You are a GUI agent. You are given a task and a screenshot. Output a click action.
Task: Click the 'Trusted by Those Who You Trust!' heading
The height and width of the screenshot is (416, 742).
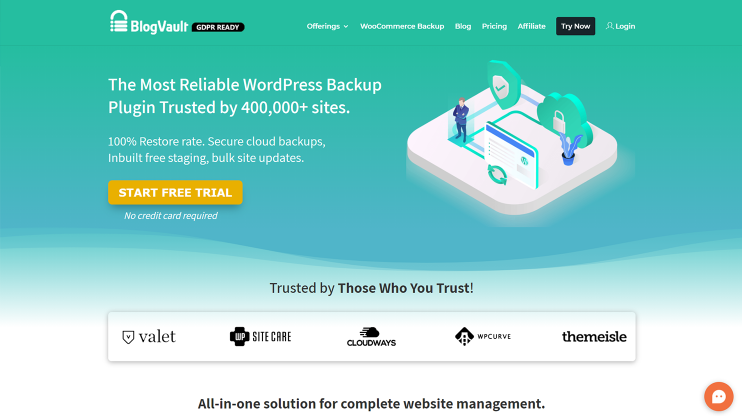(x=371, y=288)
